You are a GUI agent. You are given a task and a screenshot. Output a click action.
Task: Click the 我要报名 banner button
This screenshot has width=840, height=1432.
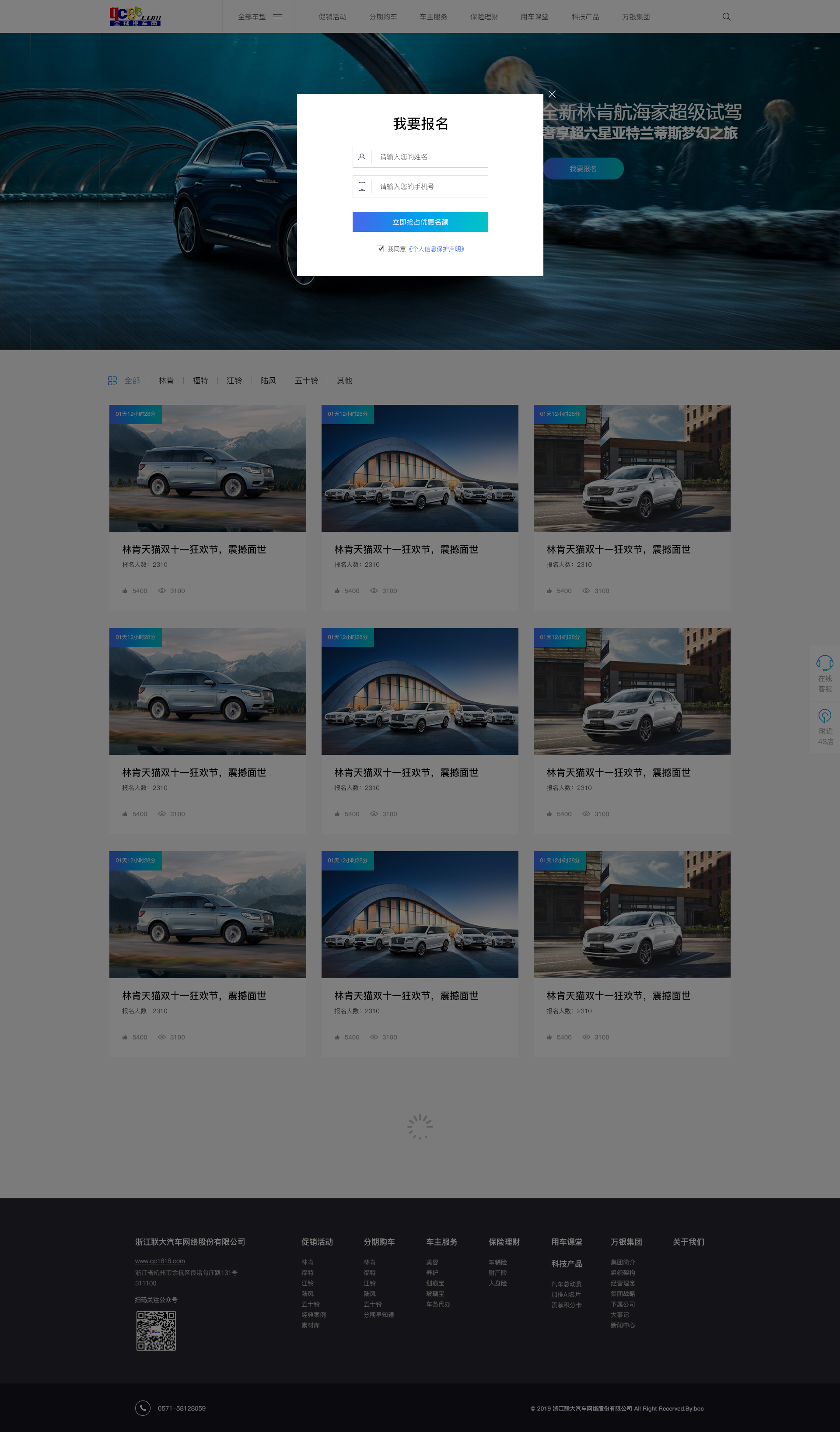583,169
